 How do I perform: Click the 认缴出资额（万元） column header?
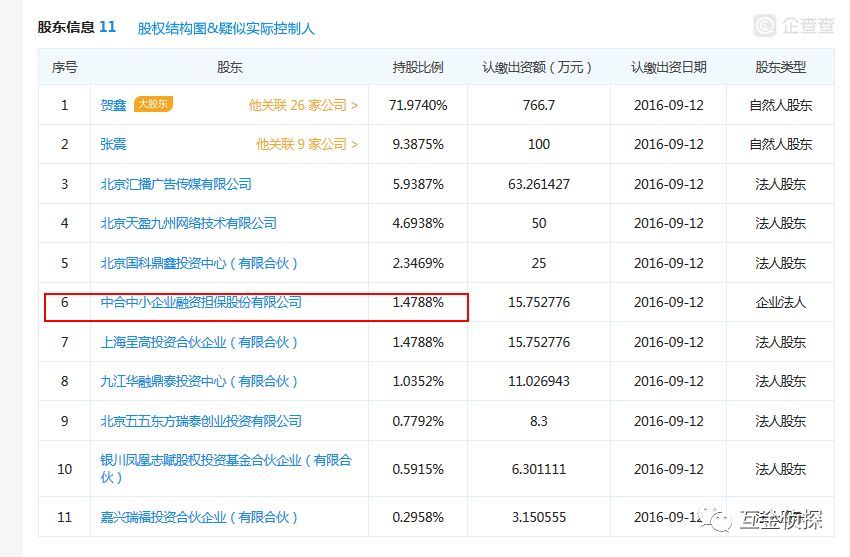coord(539,67)
